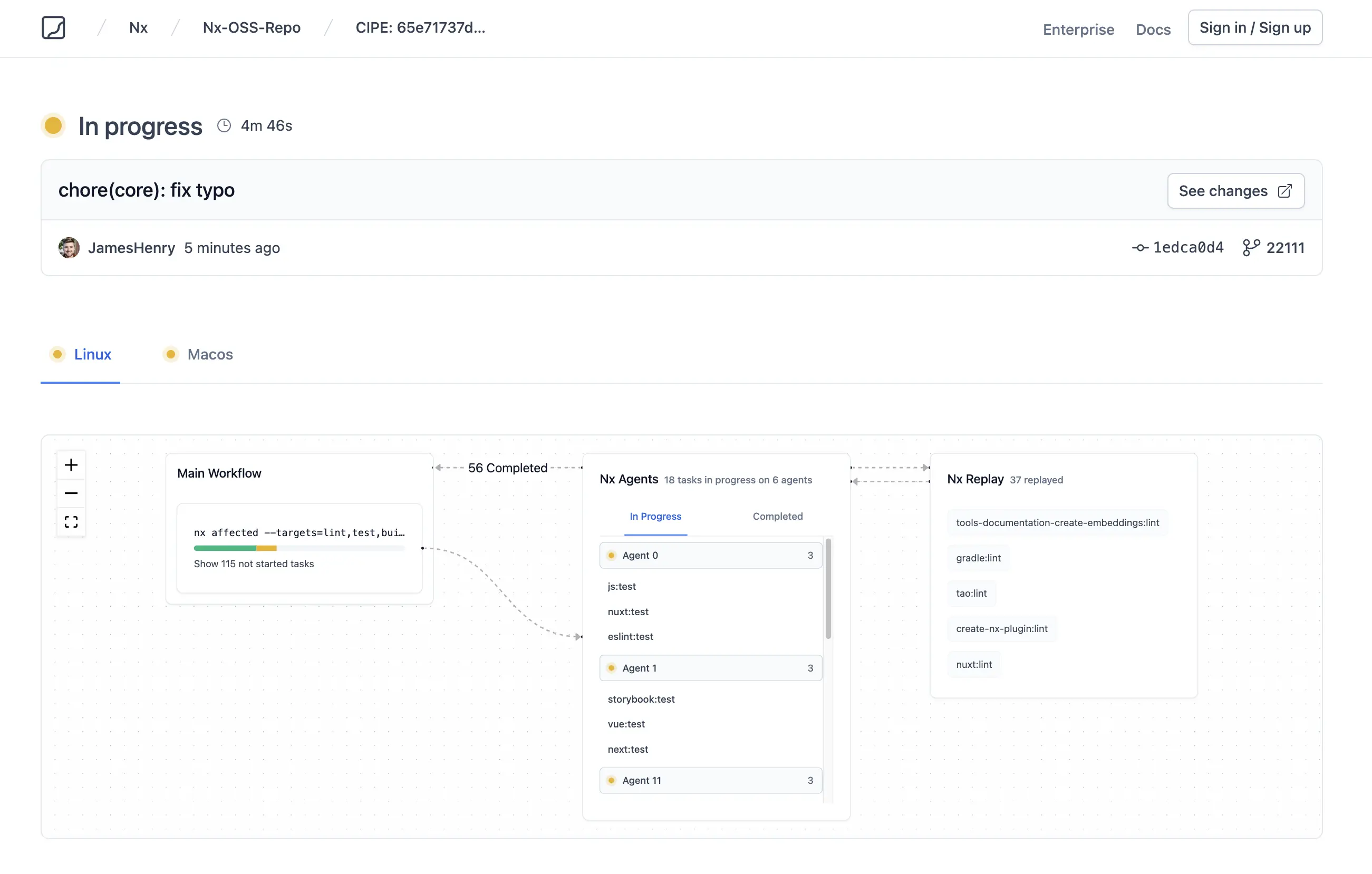Click the branch/fork icon near 22111
1372x874 pixels.
tap(1249, 247)
